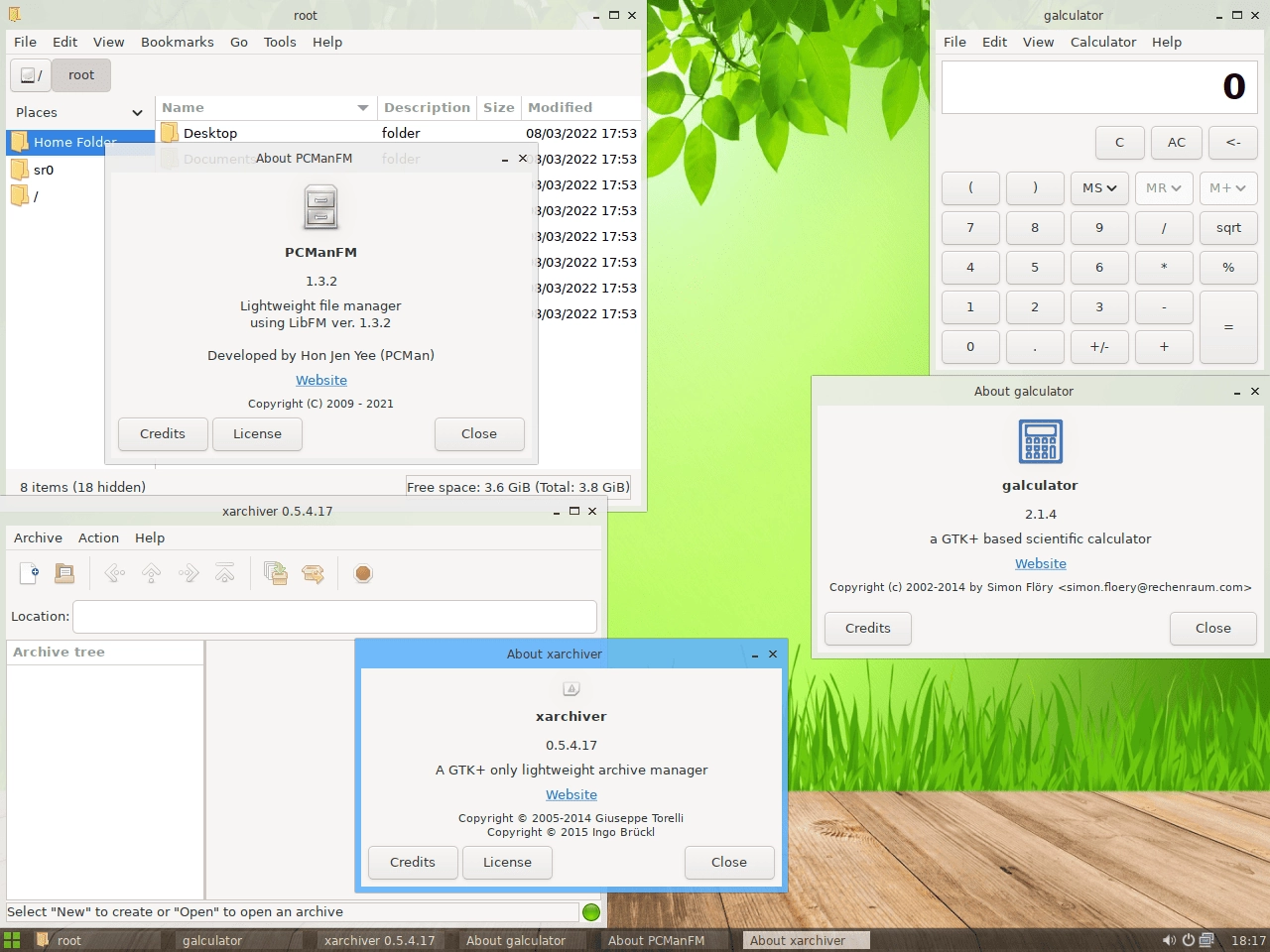Image resolution: width=1270 pixels, height=952 pixels.
Task: Click the Forward arrow icon in xarchiver toolbar
Action: coord(189,573)
